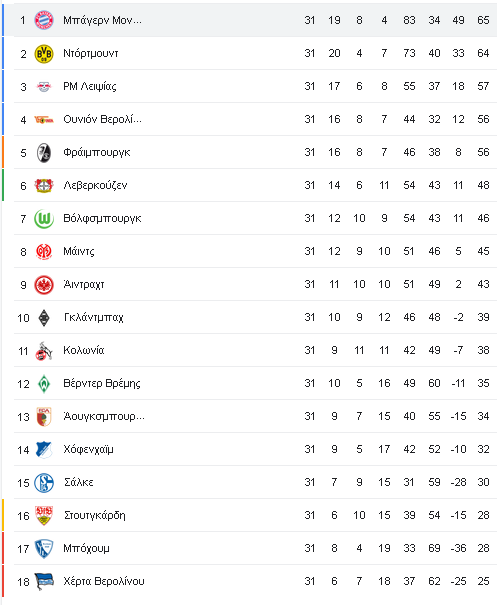Image resolution: width=497 pixels, height=605 pixels.
Task: Click the Eintracht eagle logo
Action: [44, 285]
